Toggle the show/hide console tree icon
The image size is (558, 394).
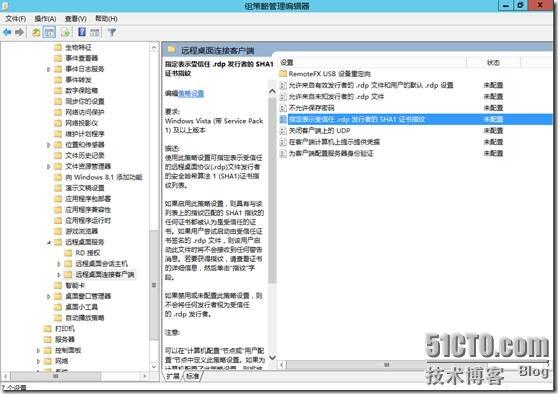click(x=49, y=32)
